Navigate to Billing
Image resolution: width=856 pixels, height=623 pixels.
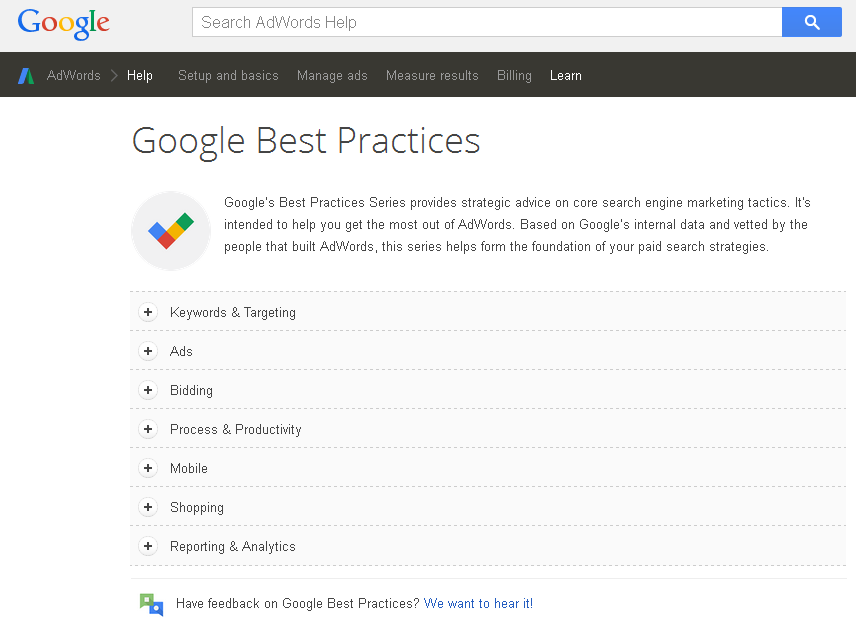tap(514, 75)
